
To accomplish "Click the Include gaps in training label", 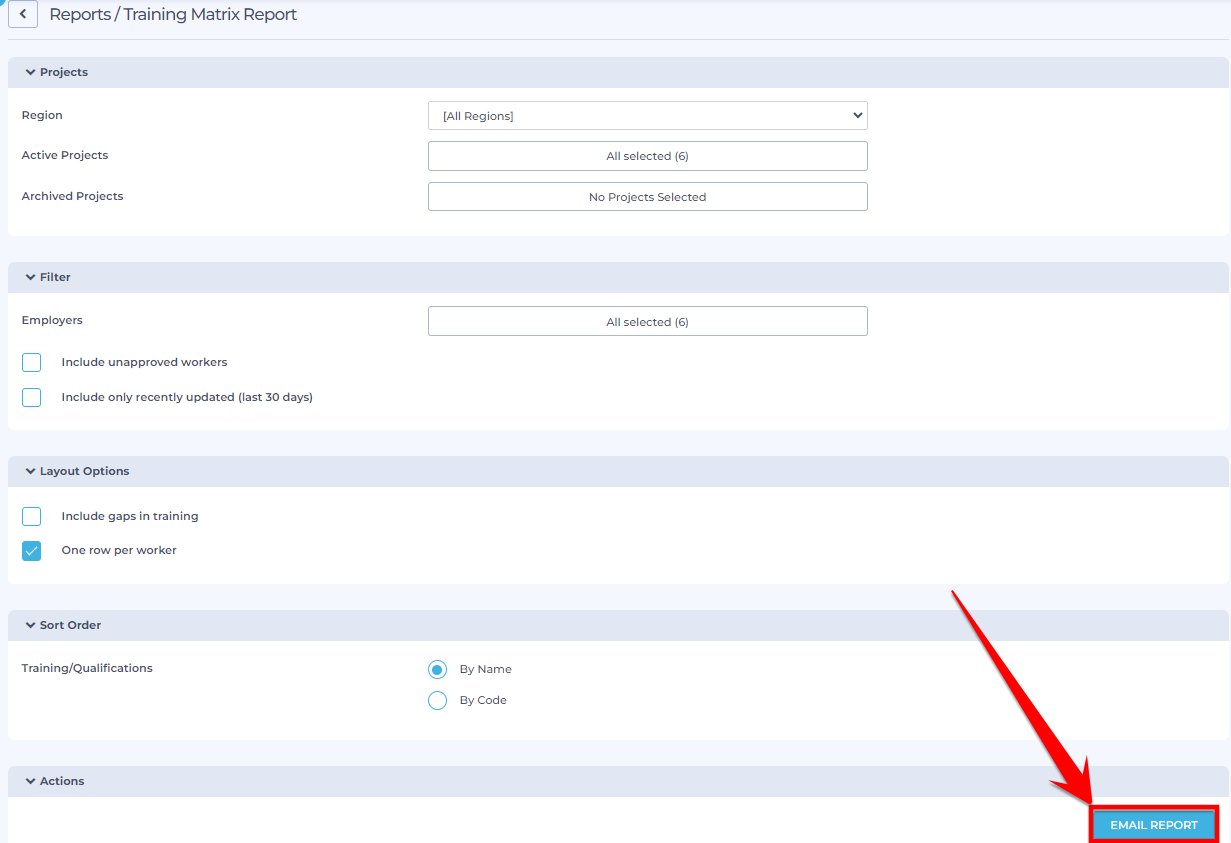I will coord(130,516).
